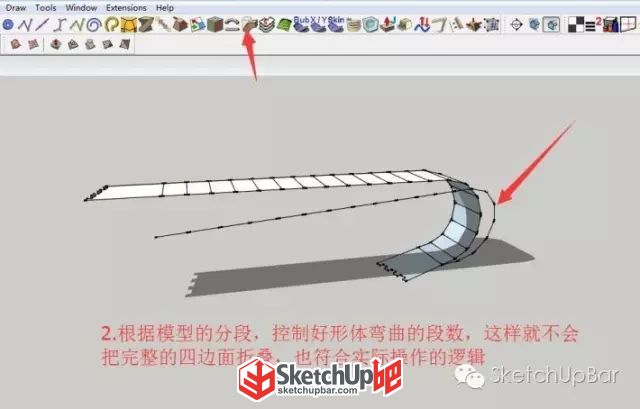640x409 pixels.
Task: Activate the brown Shape Bender tool icon
Action: (249, 25)
